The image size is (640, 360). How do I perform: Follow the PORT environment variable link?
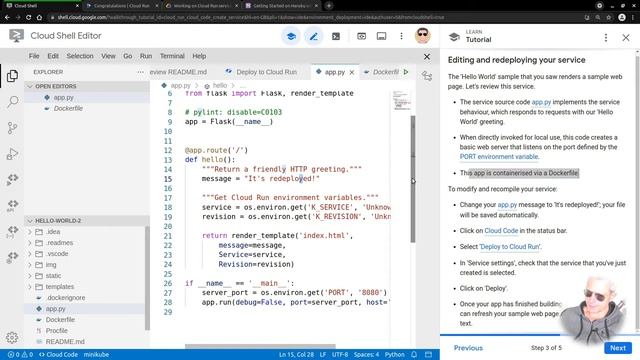pyautogui.click(x=499, y=157)
